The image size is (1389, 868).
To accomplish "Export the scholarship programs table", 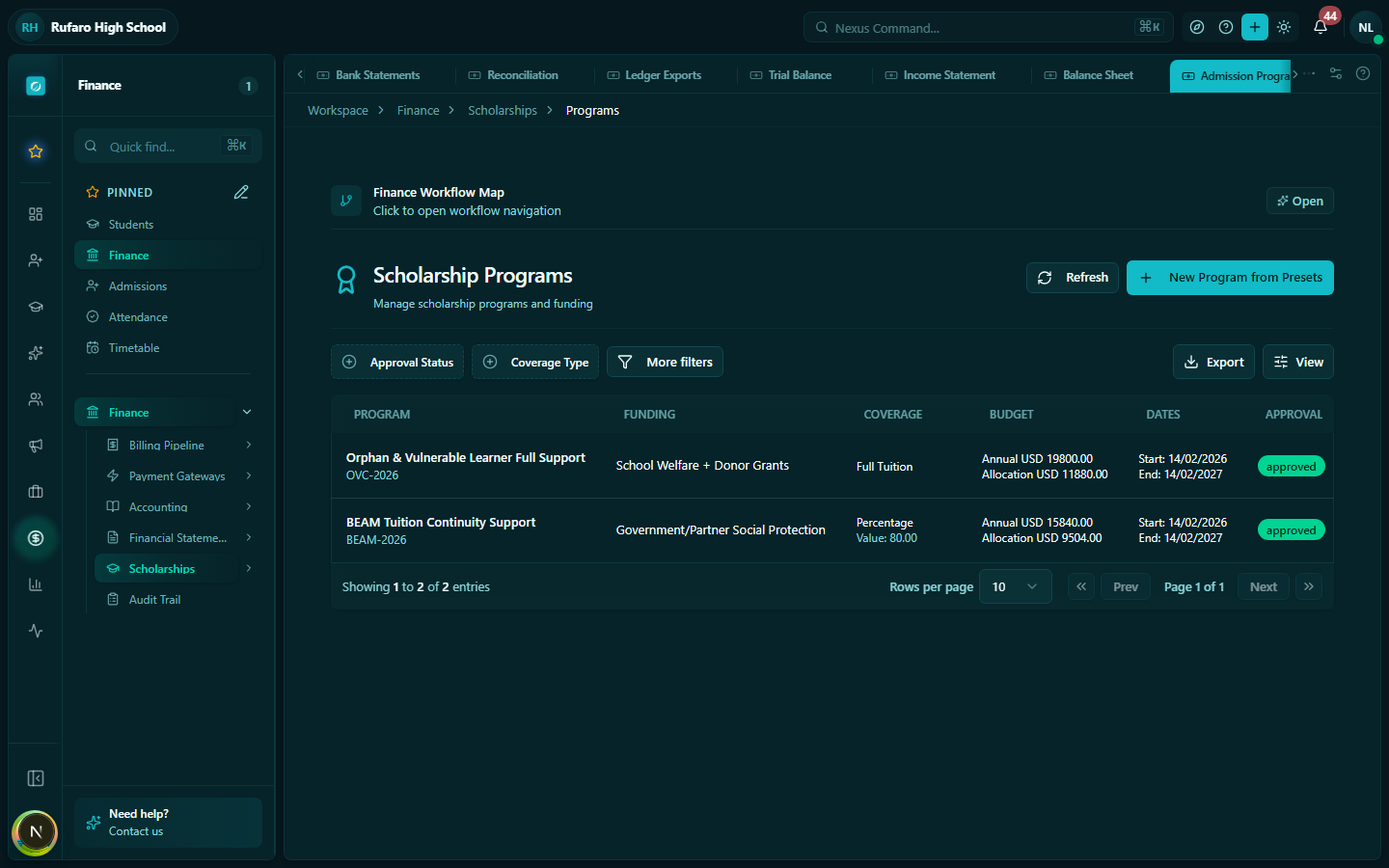I will pos(1213,362).
